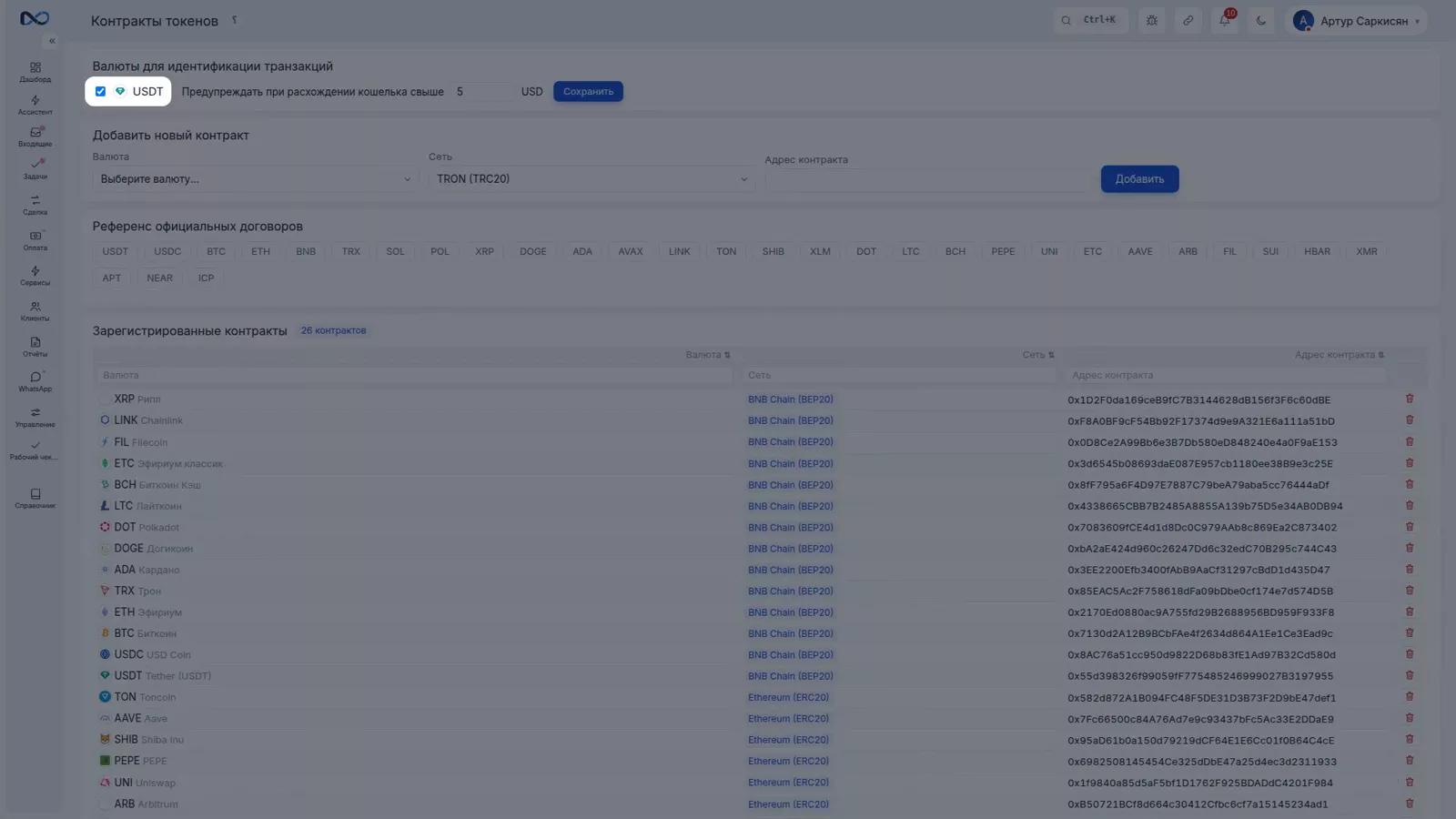1456x819 pixels.
Task: Open the Дашборд sidebar icon
Action: (35, 73)
